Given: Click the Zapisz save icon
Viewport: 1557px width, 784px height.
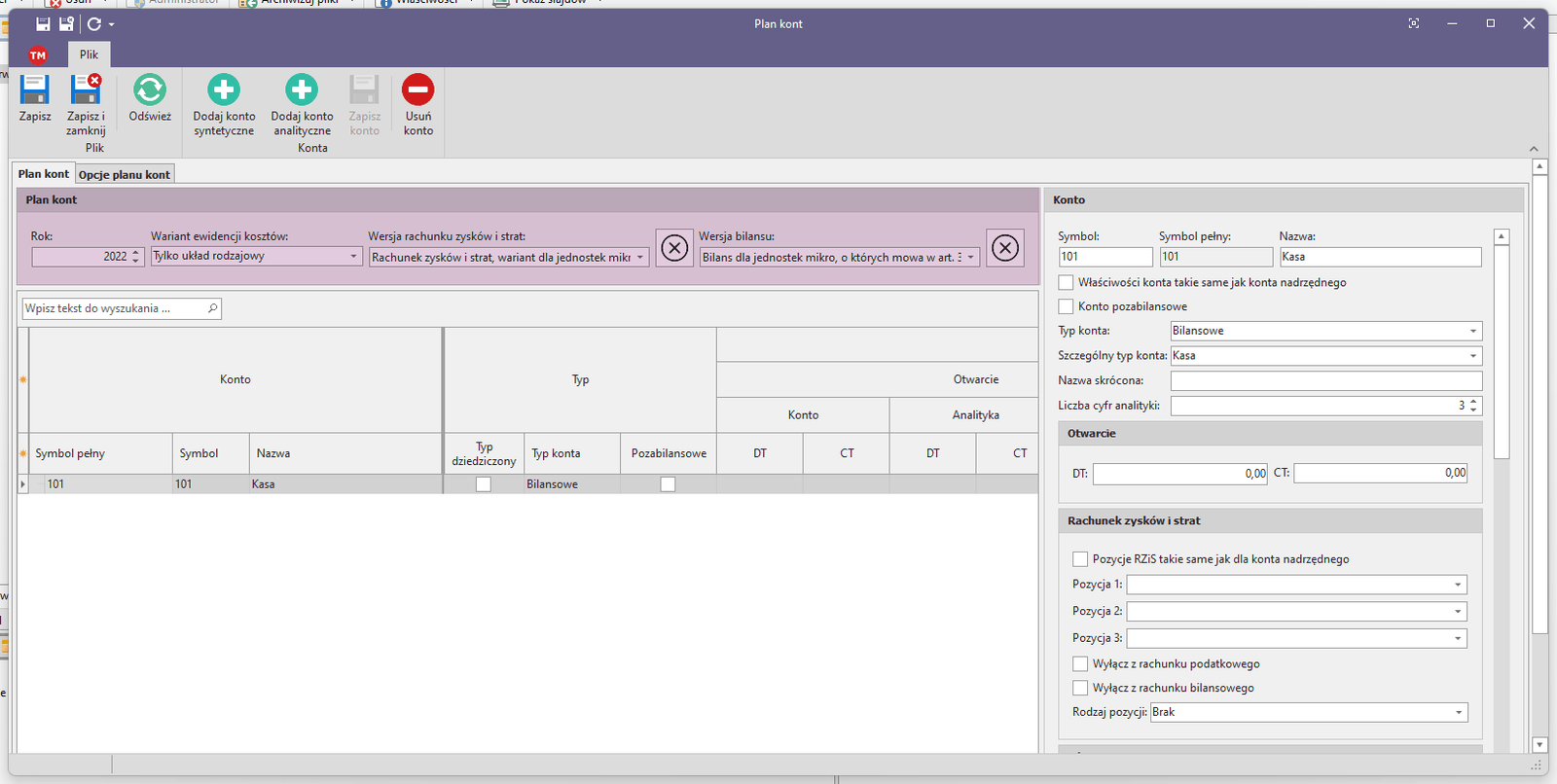Looking at the screenshot, I should tap(35, 90).
